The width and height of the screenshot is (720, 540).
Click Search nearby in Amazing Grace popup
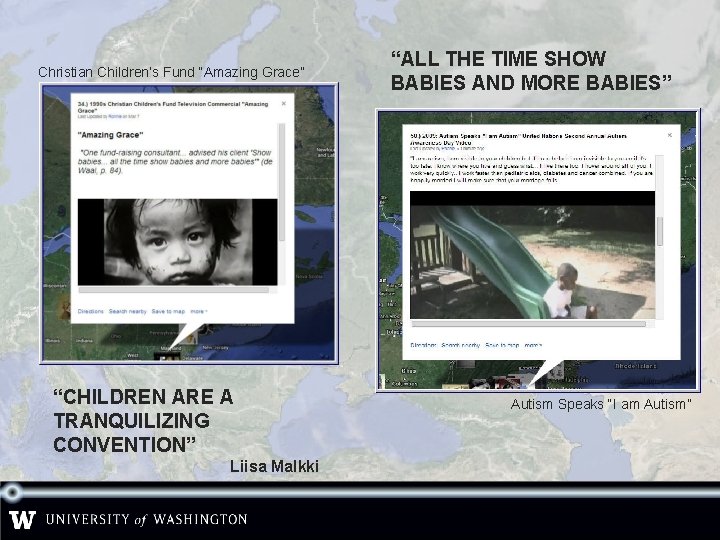tap(128, 311)
